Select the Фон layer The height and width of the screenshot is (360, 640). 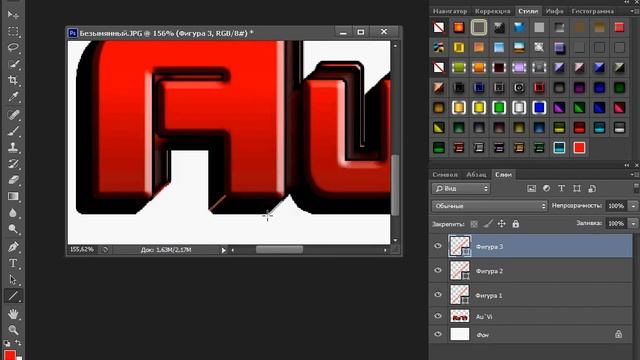[531, 335]
